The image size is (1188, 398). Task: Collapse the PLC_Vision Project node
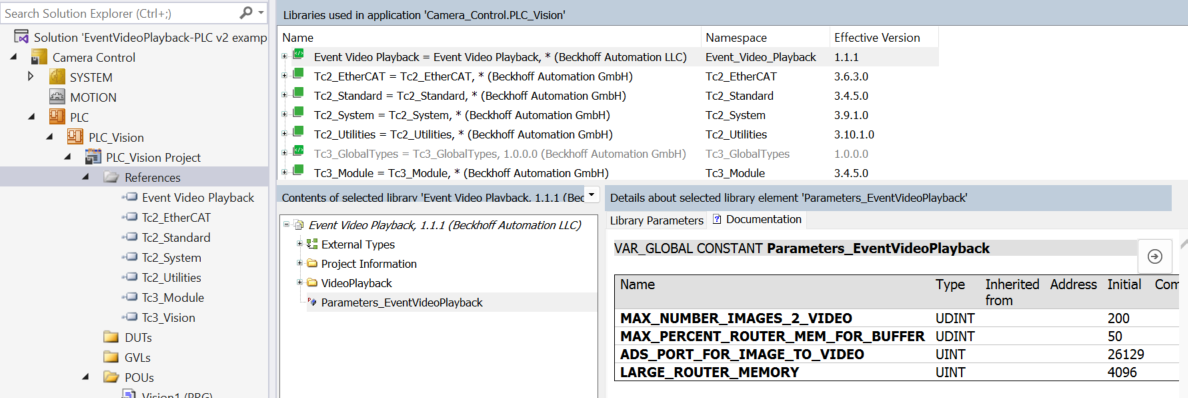(x=67, y=158)
